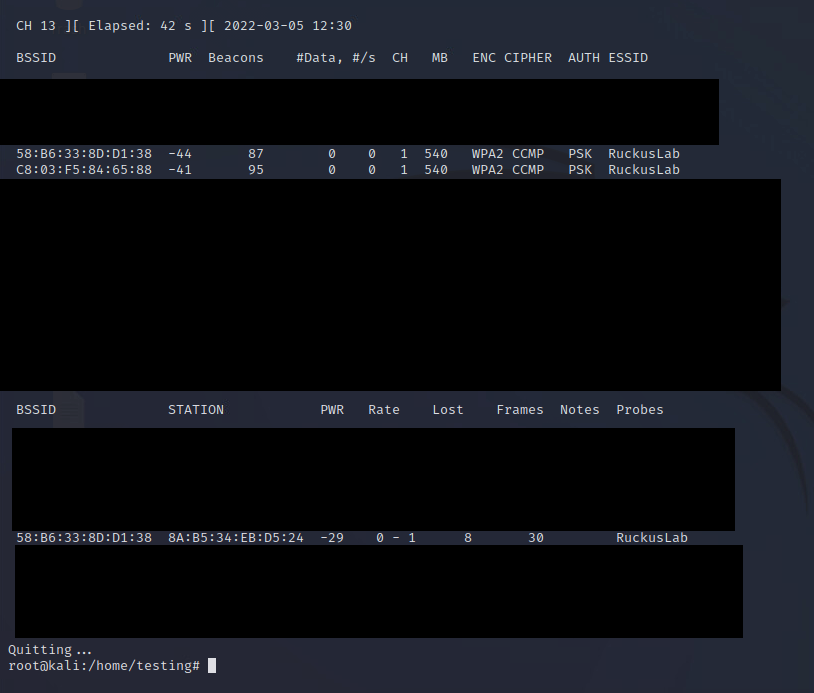Click the rate value 0 - 1
The height and width of the screenshot is (693, 814).
point(396,538)
